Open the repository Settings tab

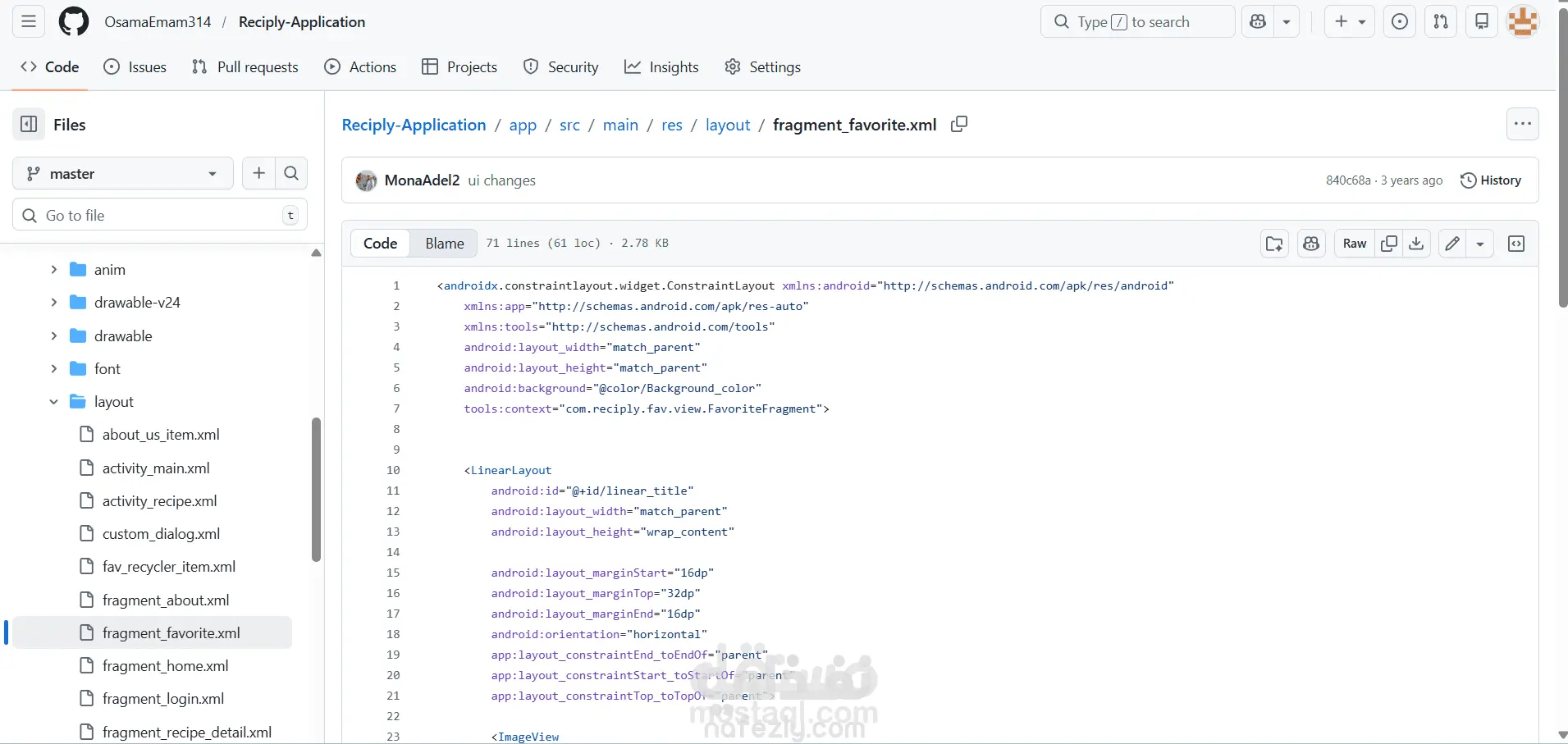(763, 66)
